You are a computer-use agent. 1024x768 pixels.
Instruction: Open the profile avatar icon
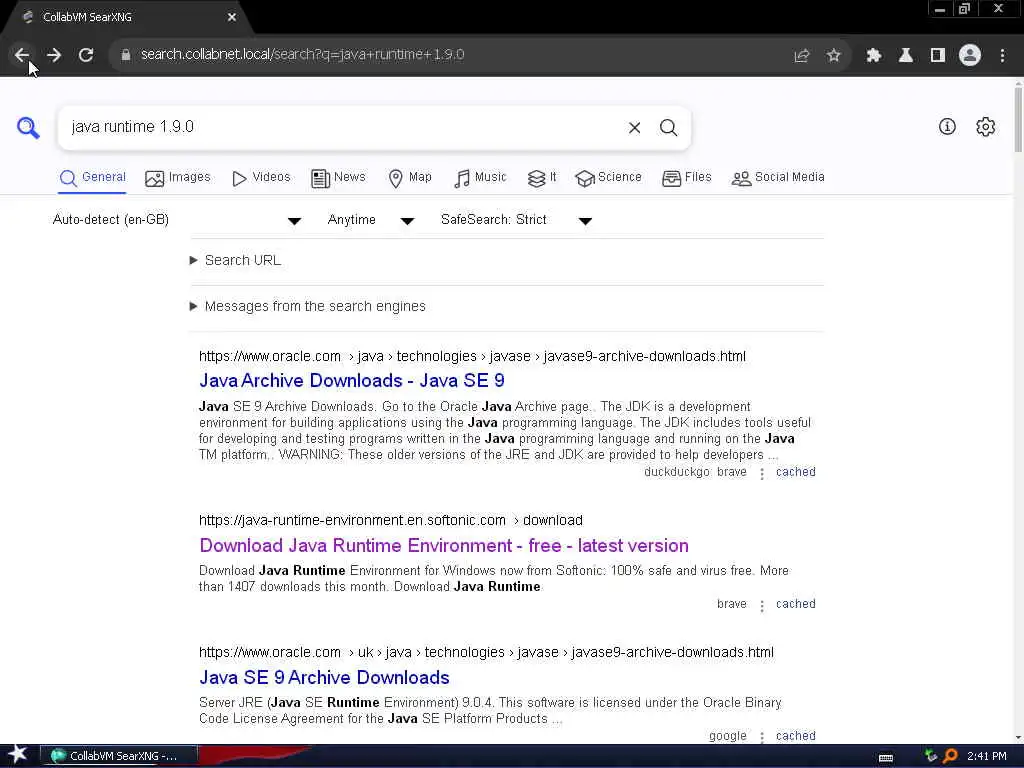click(970, 56)
